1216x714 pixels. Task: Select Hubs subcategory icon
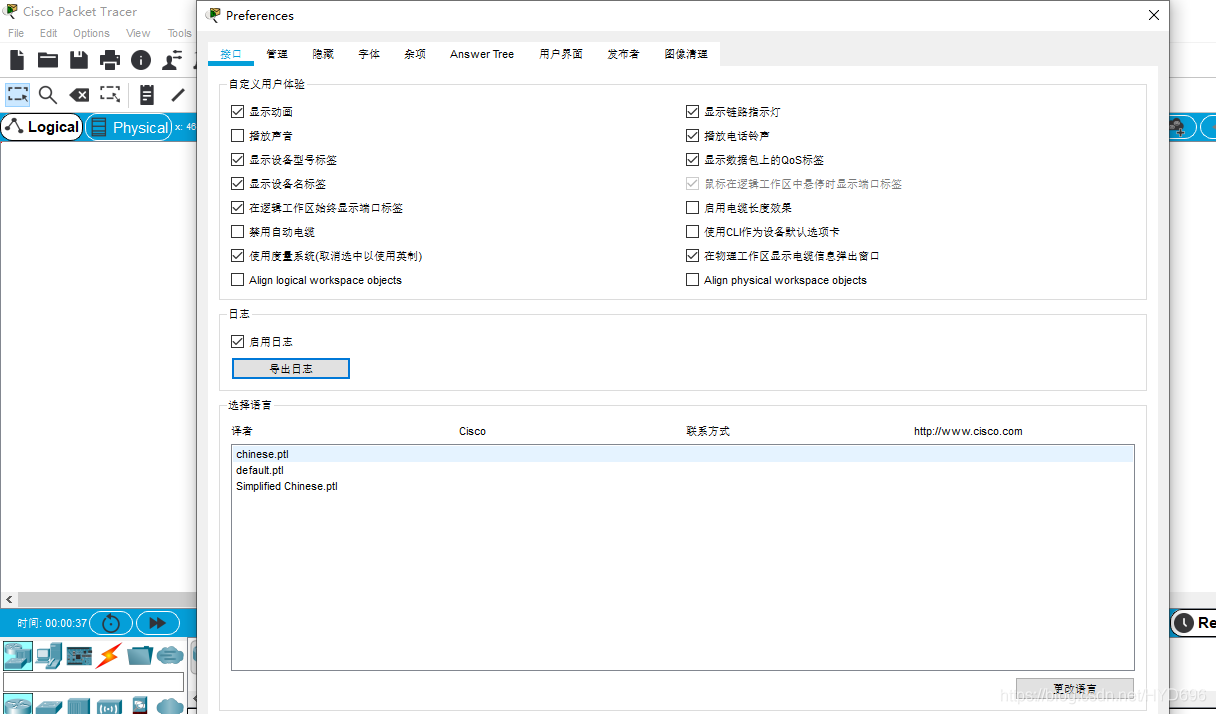point(79,706)
